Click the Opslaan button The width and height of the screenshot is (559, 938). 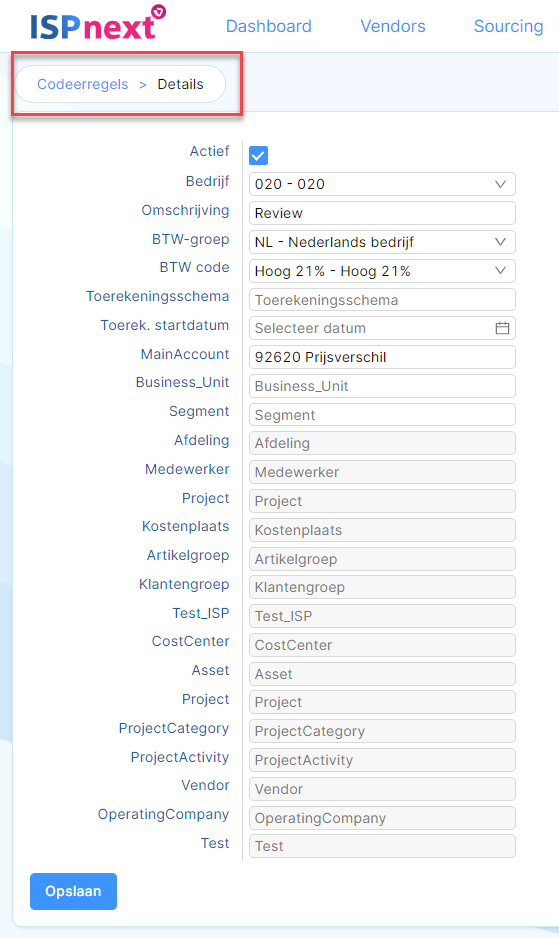tap(73, 891)
